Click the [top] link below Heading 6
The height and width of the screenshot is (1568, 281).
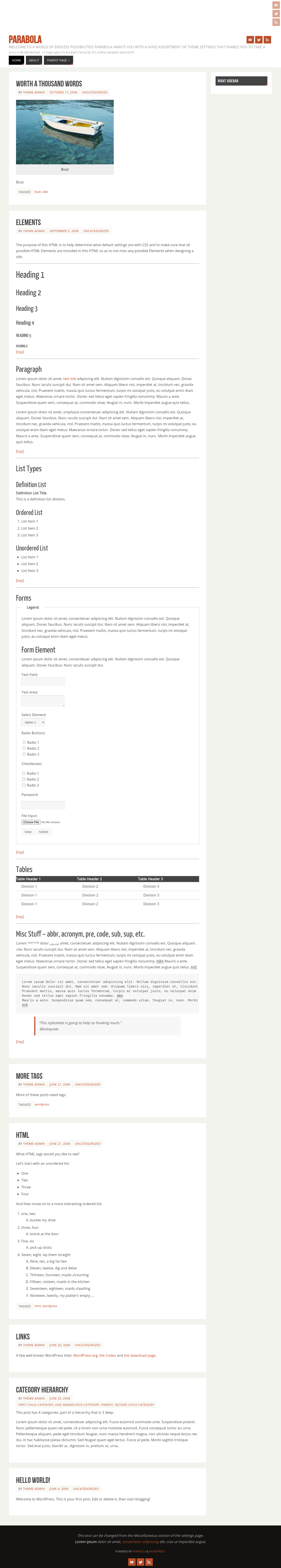tap(20, 352)
